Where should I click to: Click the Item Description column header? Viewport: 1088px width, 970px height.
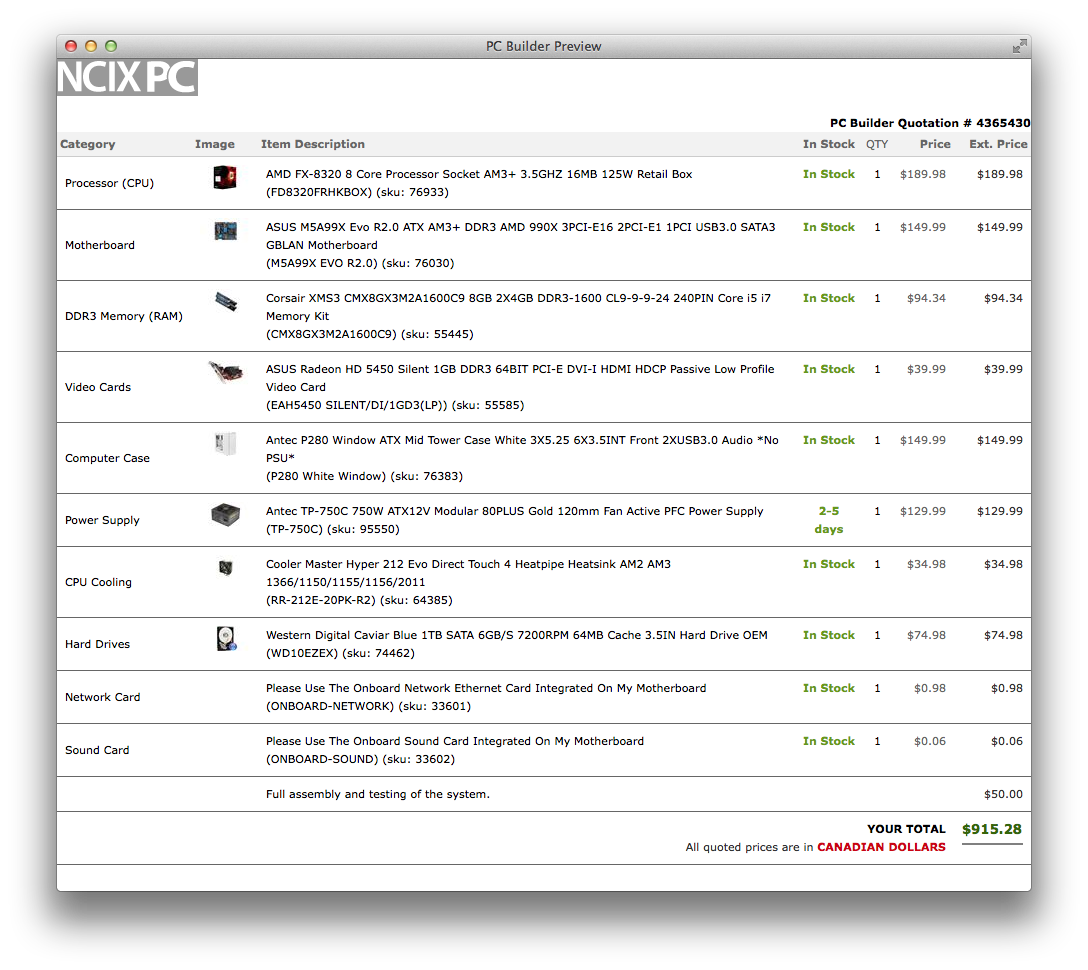[313, 144]
